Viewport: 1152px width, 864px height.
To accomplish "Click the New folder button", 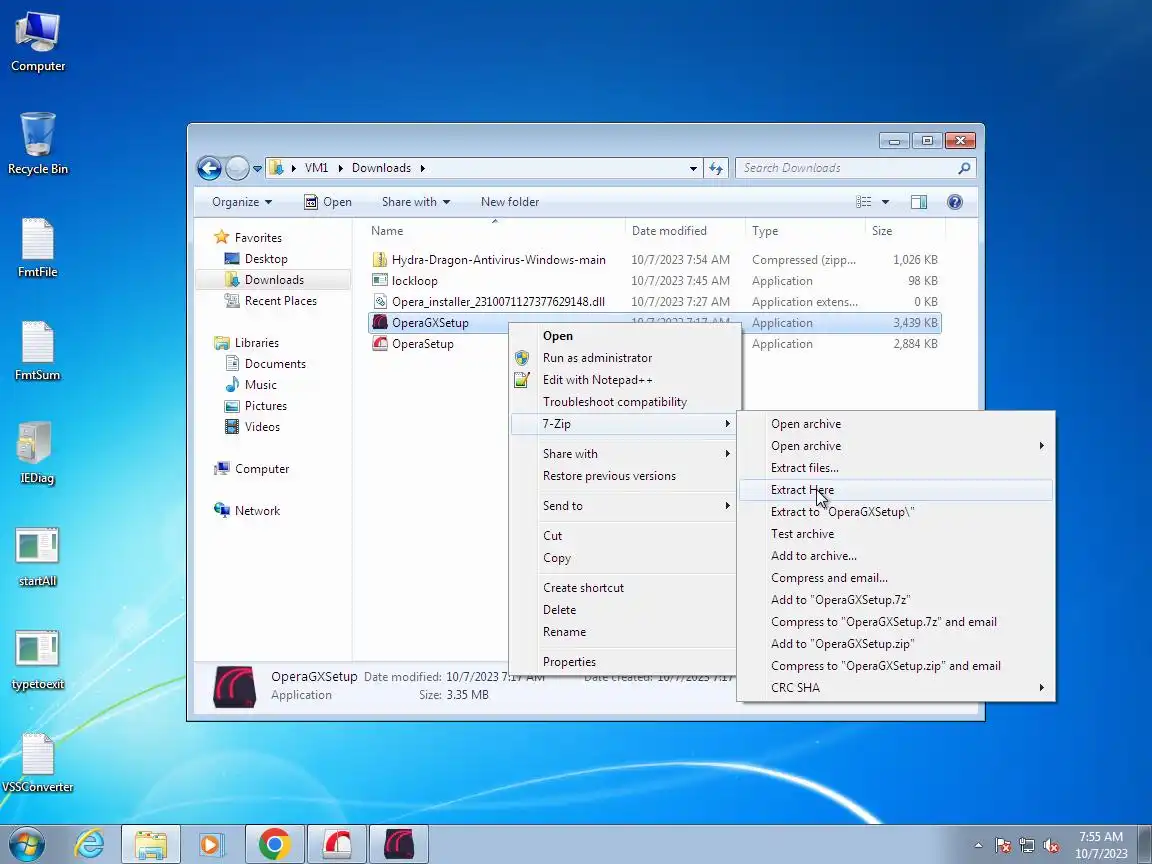I will 510,202.
